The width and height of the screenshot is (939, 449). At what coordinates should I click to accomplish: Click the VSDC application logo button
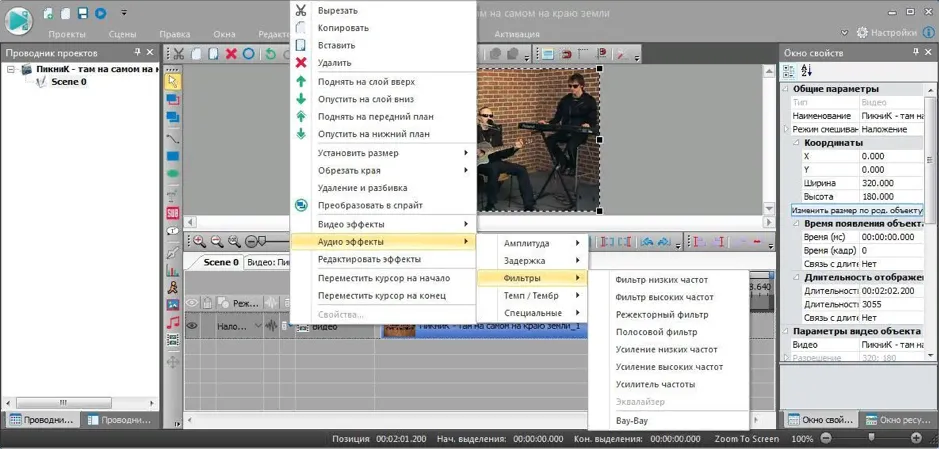[x=18, y=20]
